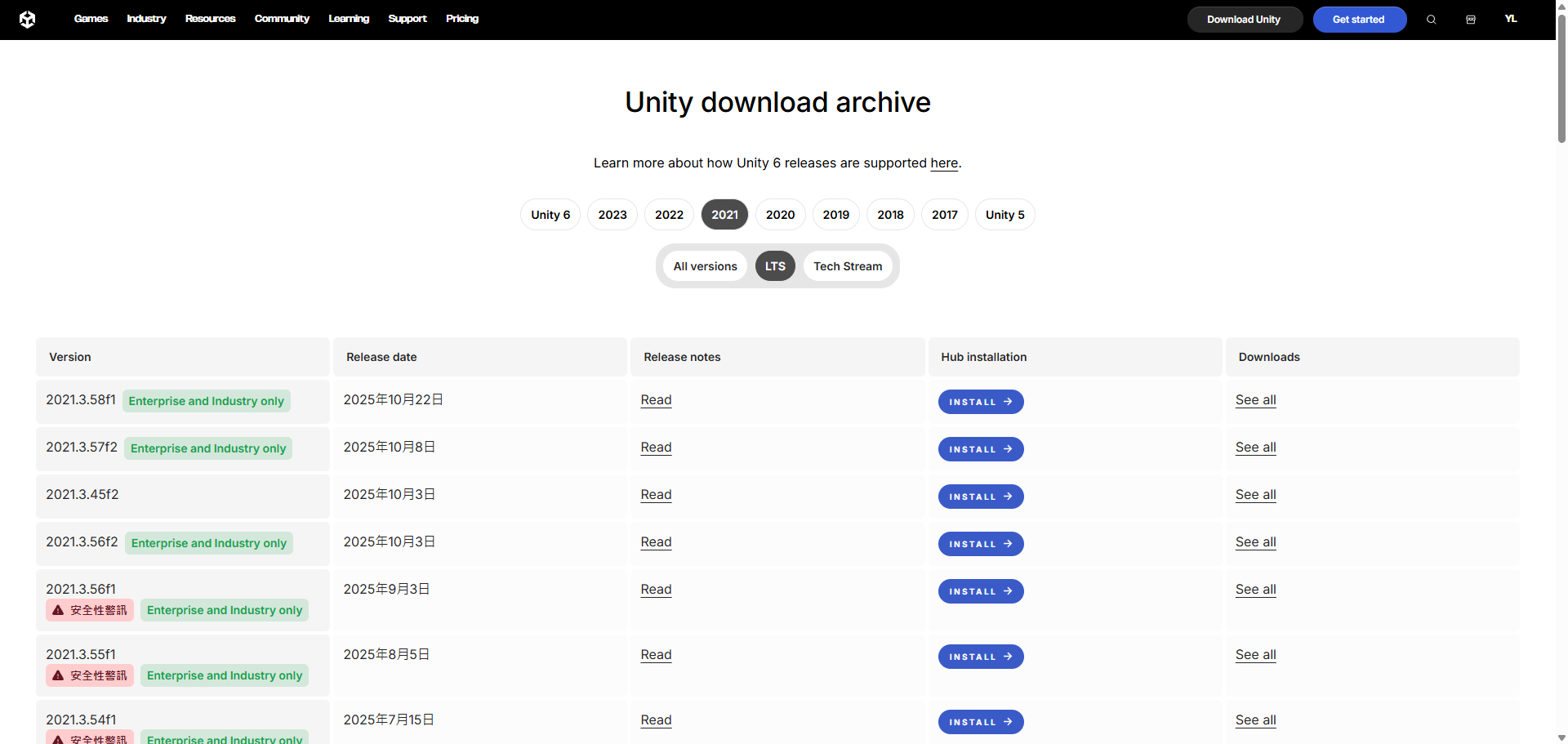The height and width of the screenshot is (744, 1568).
Task: Read release notes for 2021.3.56f1
Action: (x=656, y=590)
